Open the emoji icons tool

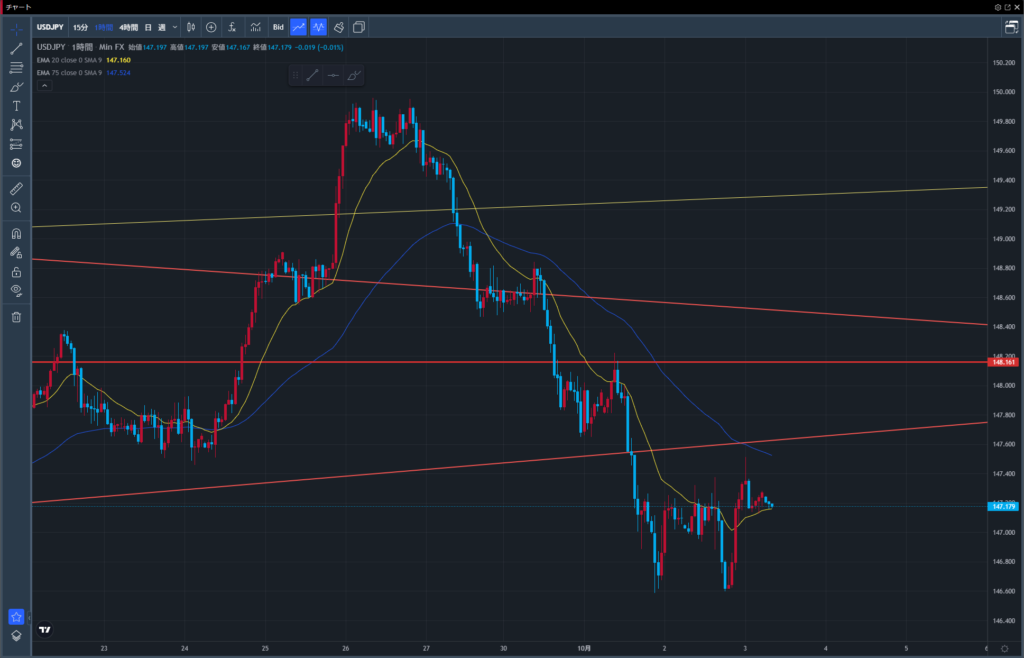[x=16, y=162]
